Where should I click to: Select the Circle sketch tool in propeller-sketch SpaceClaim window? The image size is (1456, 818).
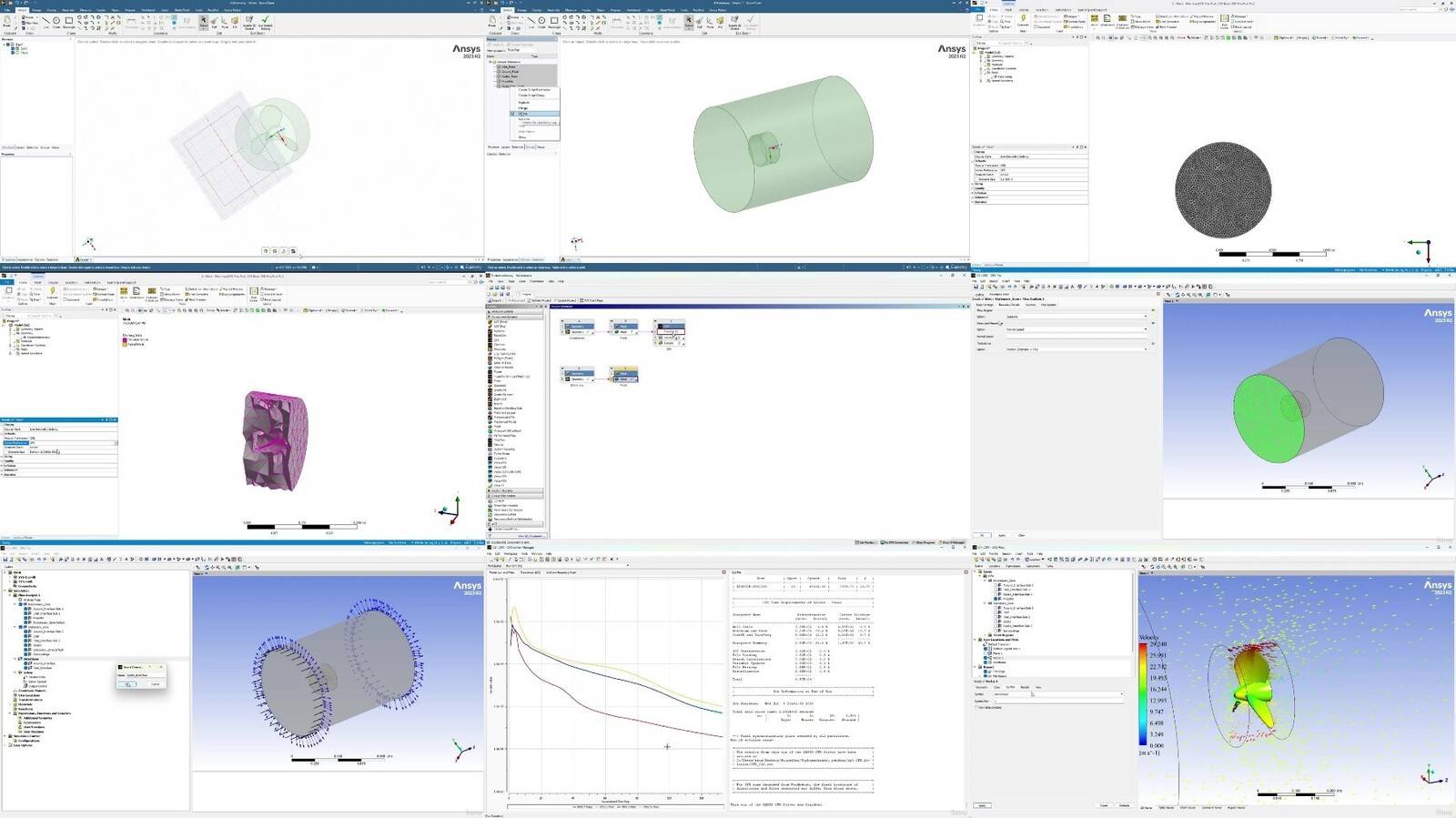click(56, 21)
